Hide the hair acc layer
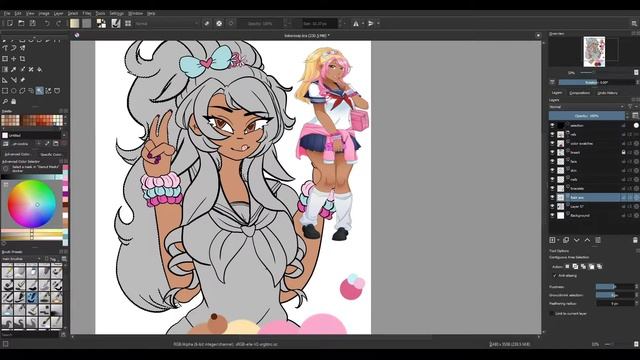The image size is (640, 360). point(552,198)
